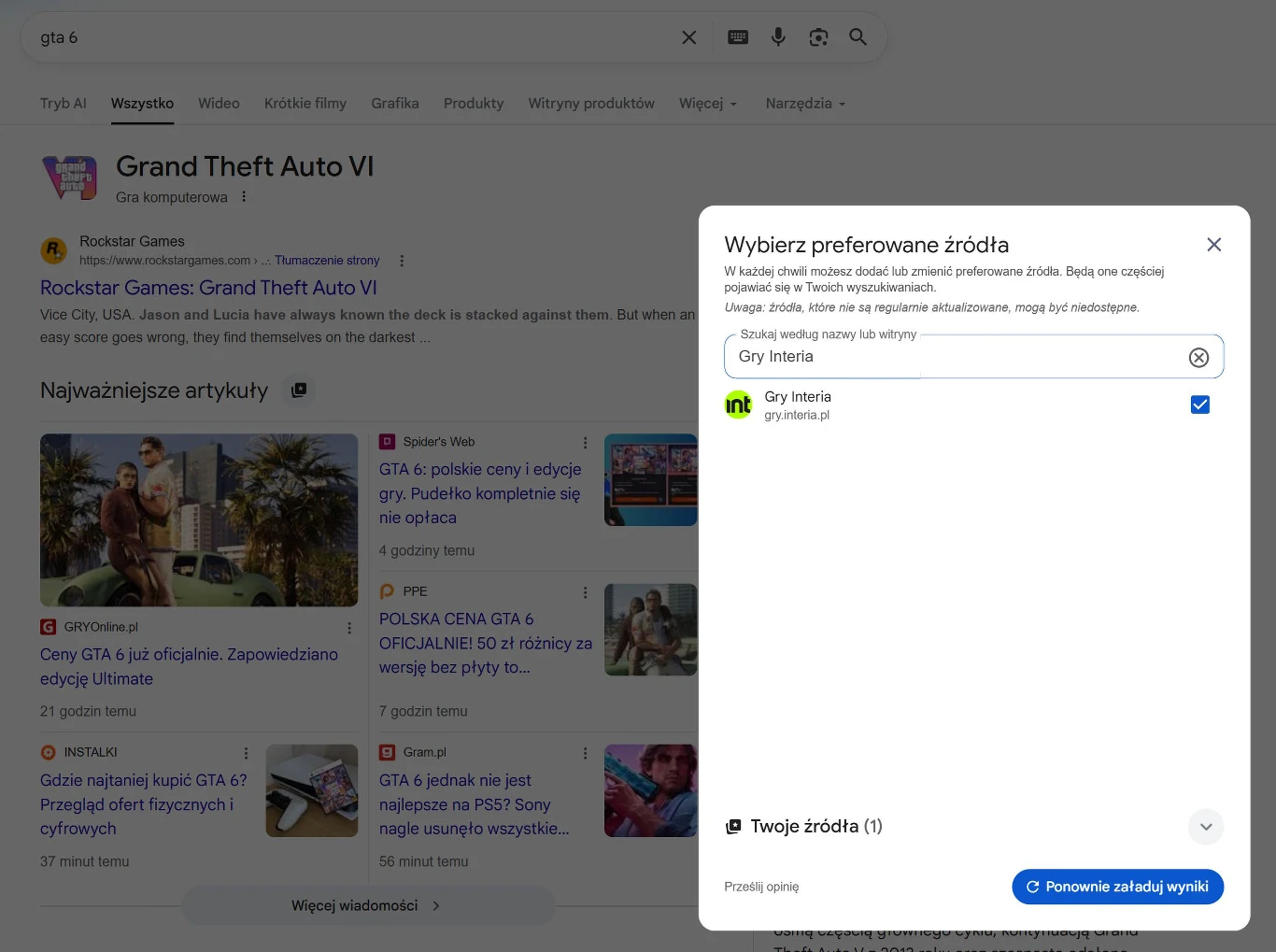Close the preferred sources dialog

[1213, 245]
